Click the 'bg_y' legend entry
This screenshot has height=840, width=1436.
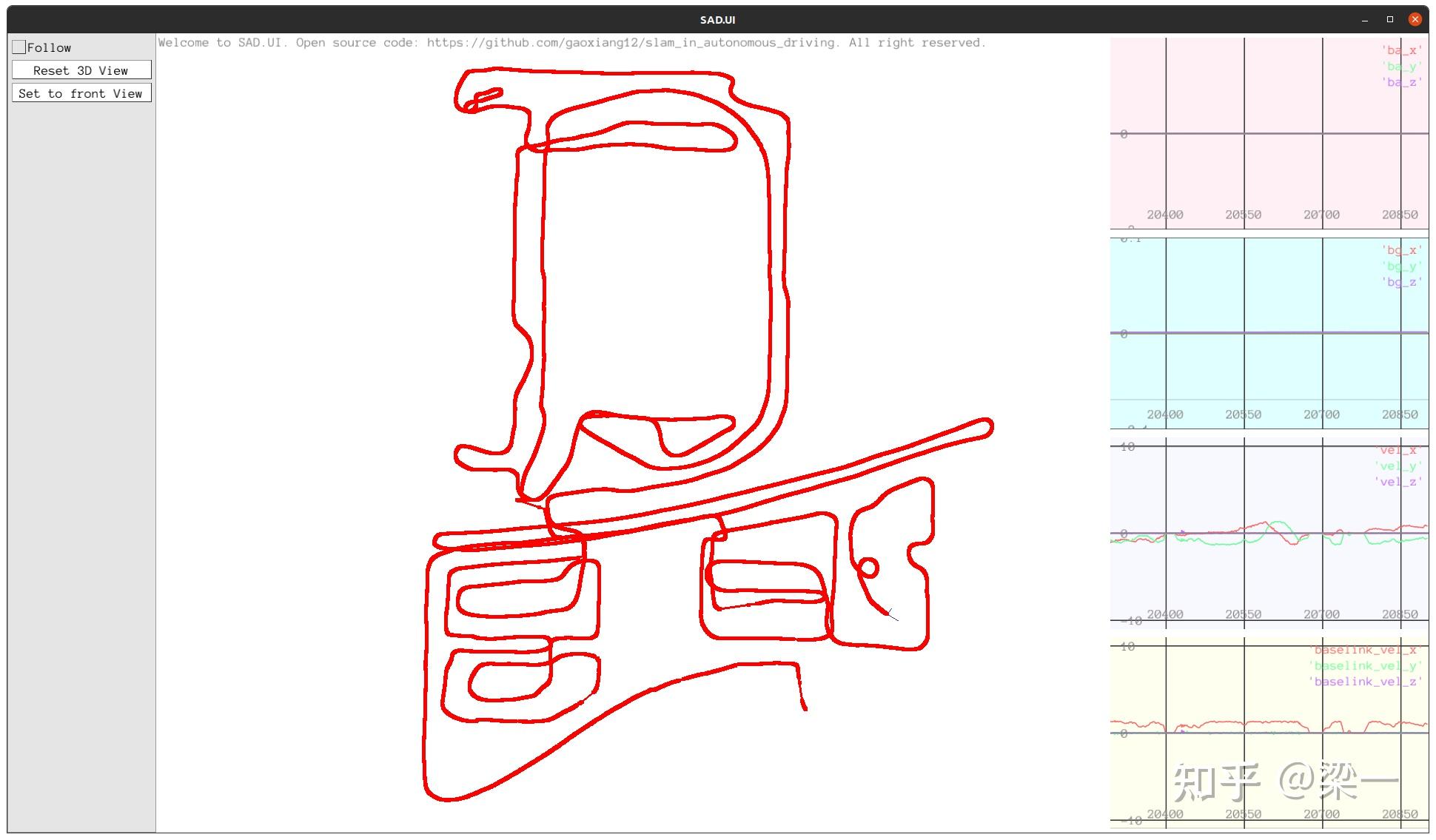pyautogui.click(x=1401, y=266)
